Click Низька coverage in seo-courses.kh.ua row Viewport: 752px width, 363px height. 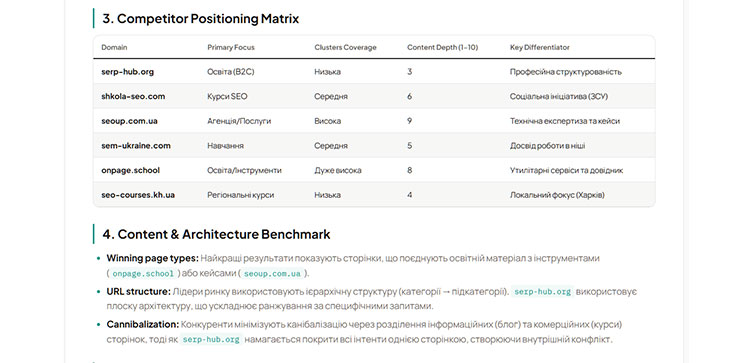point(327,195)
